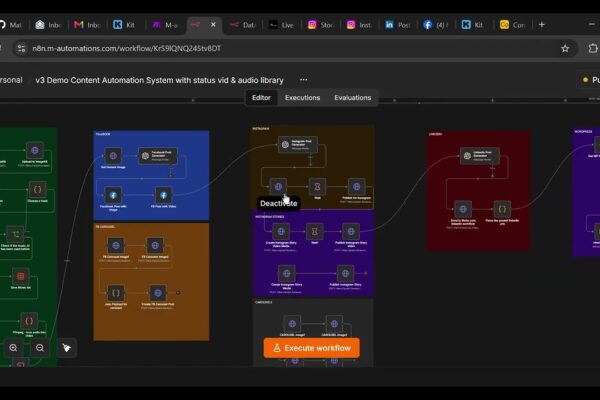Click the workflow name title text
The height and width of the screenshot is (400, 600).
coord(160,80)
